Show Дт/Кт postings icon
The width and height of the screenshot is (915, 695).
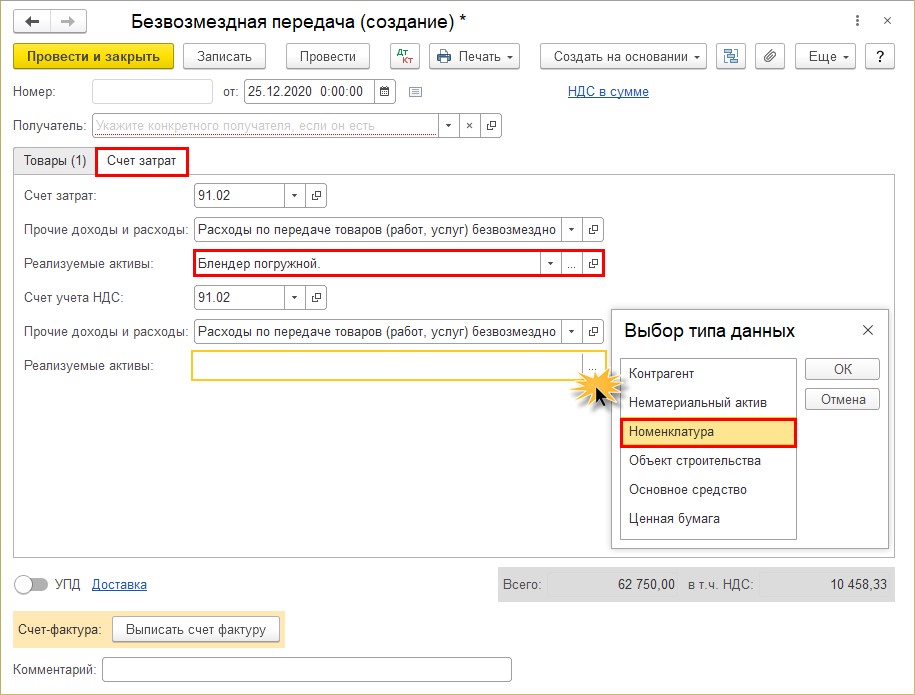pos(404,57)
